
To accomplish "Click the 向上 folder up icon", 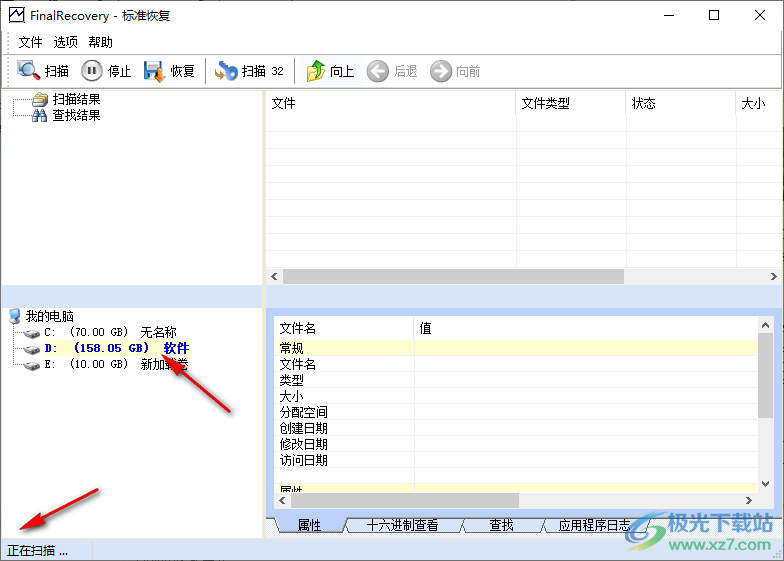I will 316,71.
